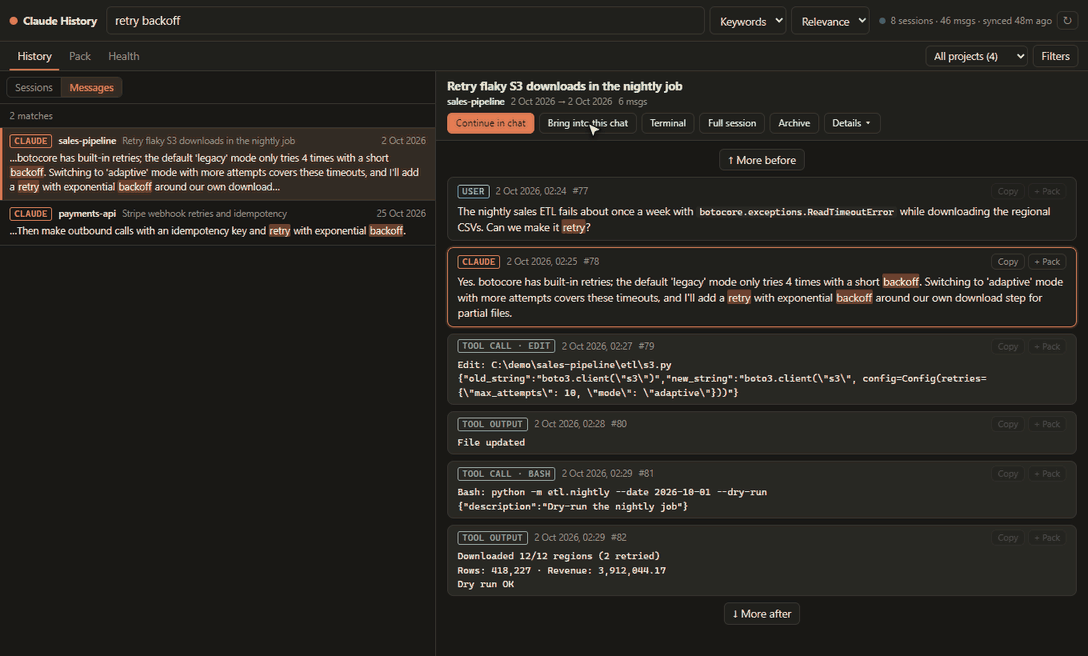Image resolution: width=1088 pixels, height=656 pixels.
Task: Copy the Tool Call Edit message #79
Action: point(1008,346)
